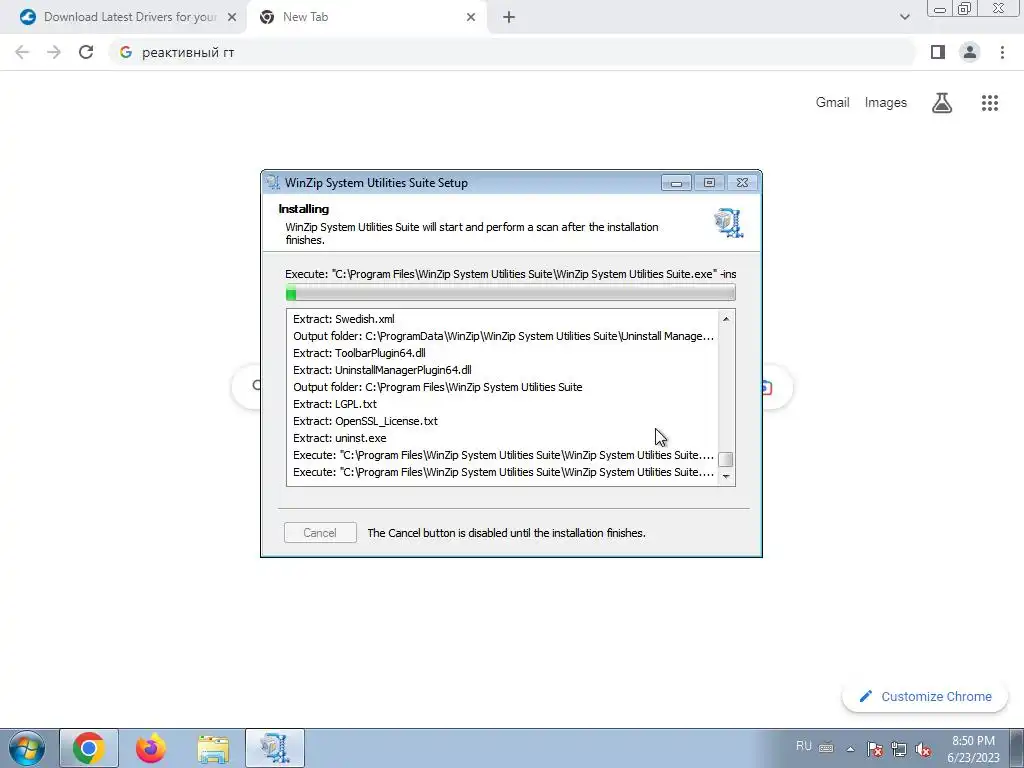Screen dimensions: 1024x768
Task: Click Customize Chrome button
Action: pos(925,696)
